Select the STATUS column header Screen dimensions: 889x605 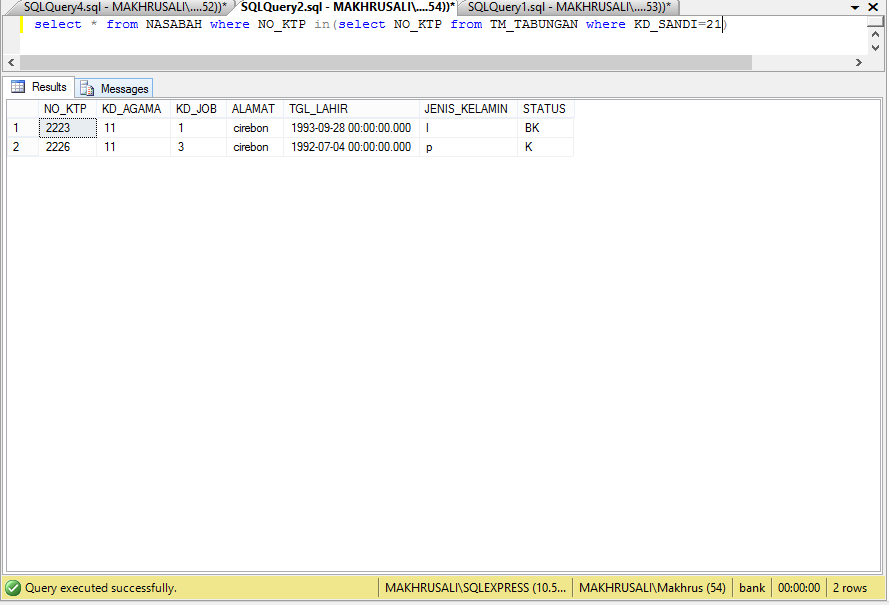click(545, 109)
